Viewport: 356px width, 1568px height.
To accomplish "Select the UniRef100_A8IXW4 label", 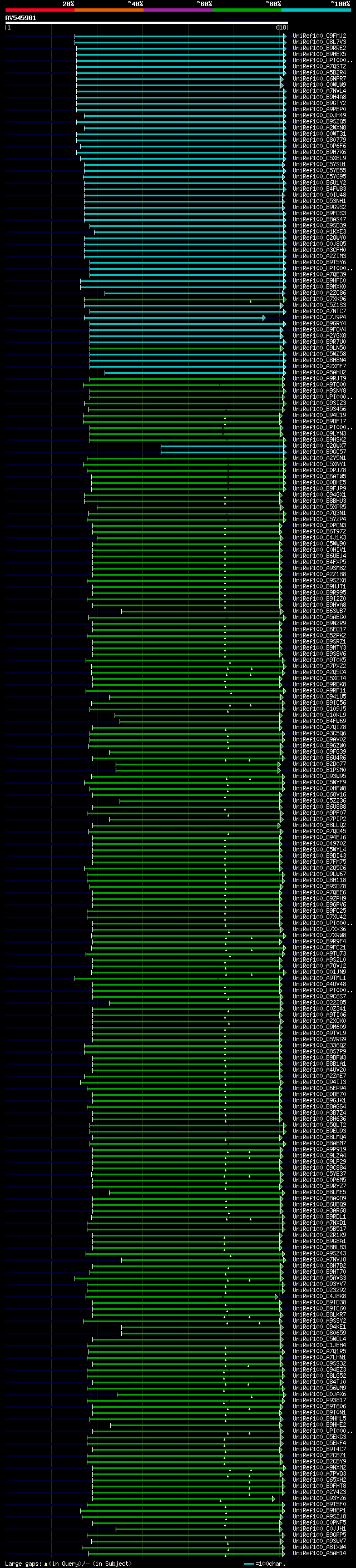I will click(x=319, y=1547).
